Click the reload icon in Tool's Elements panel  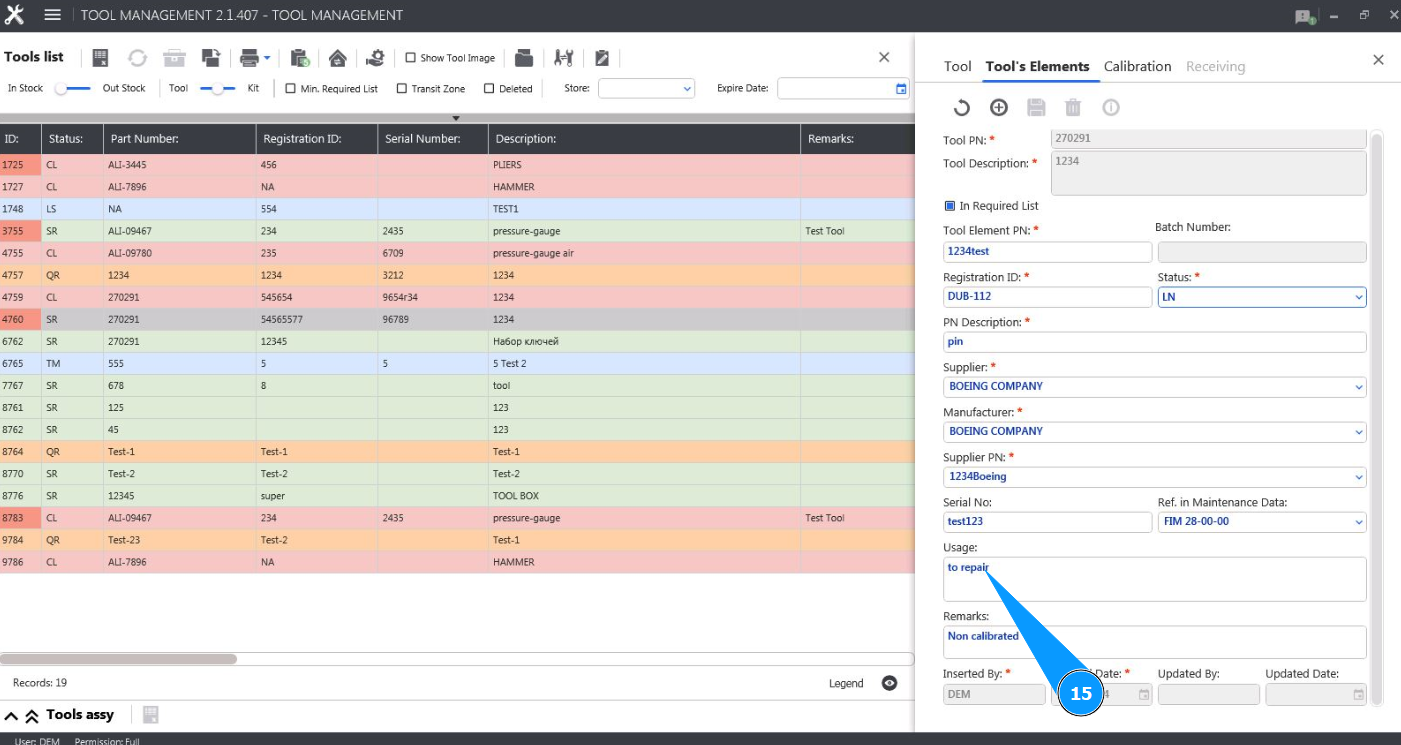(x=960, y=108)
